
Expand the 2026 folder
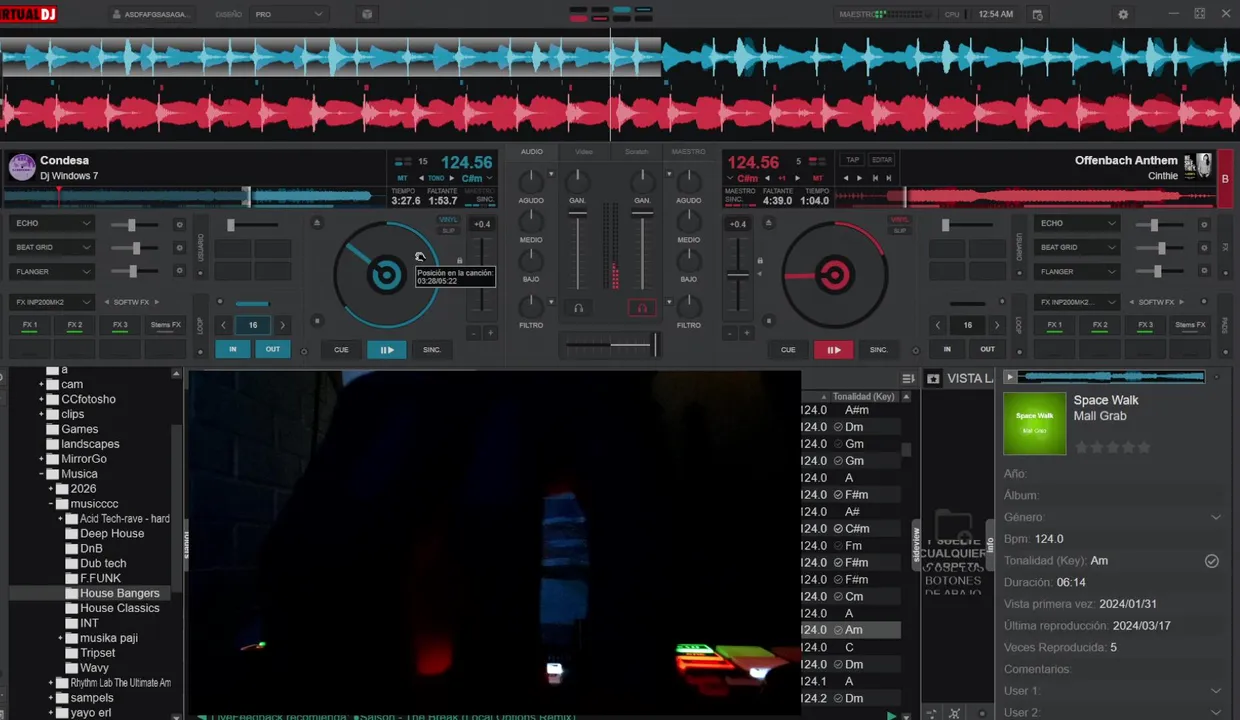click(x=51, y=489)
